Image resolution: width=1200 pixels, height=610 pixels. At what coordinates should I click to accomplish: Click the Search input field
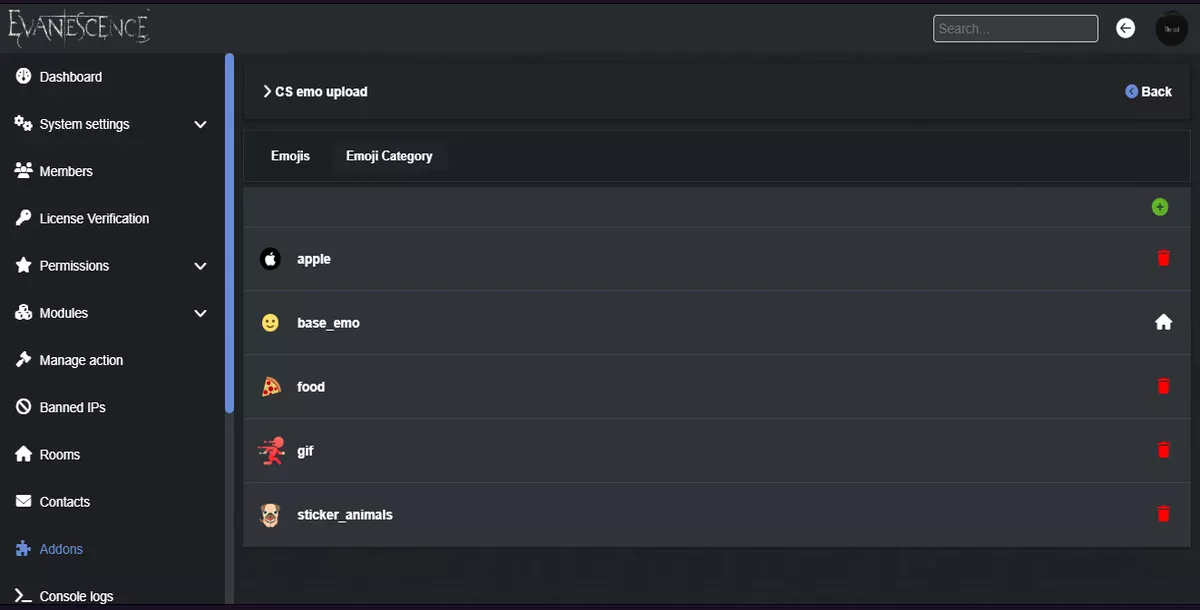pos(1015,29)
